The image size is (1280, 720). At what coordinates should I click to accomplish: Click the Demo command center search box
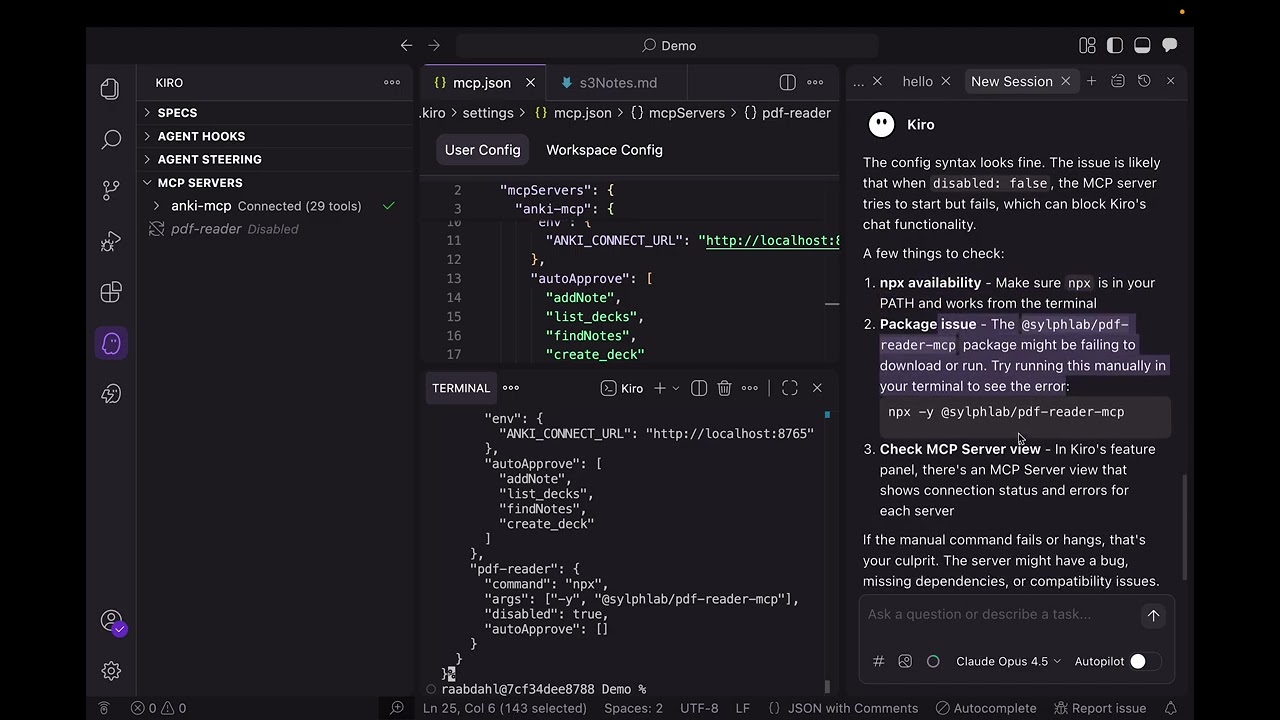667,45
